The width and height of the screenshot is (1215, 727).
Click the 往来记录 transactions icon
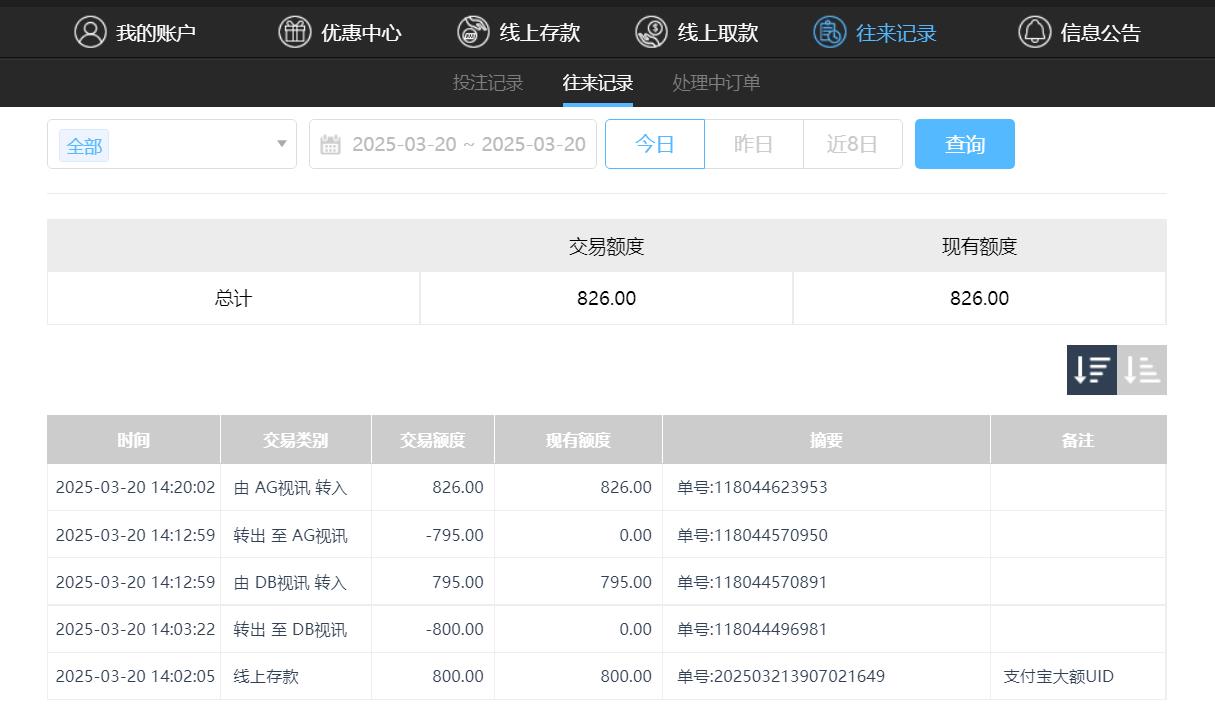(829, 31)
